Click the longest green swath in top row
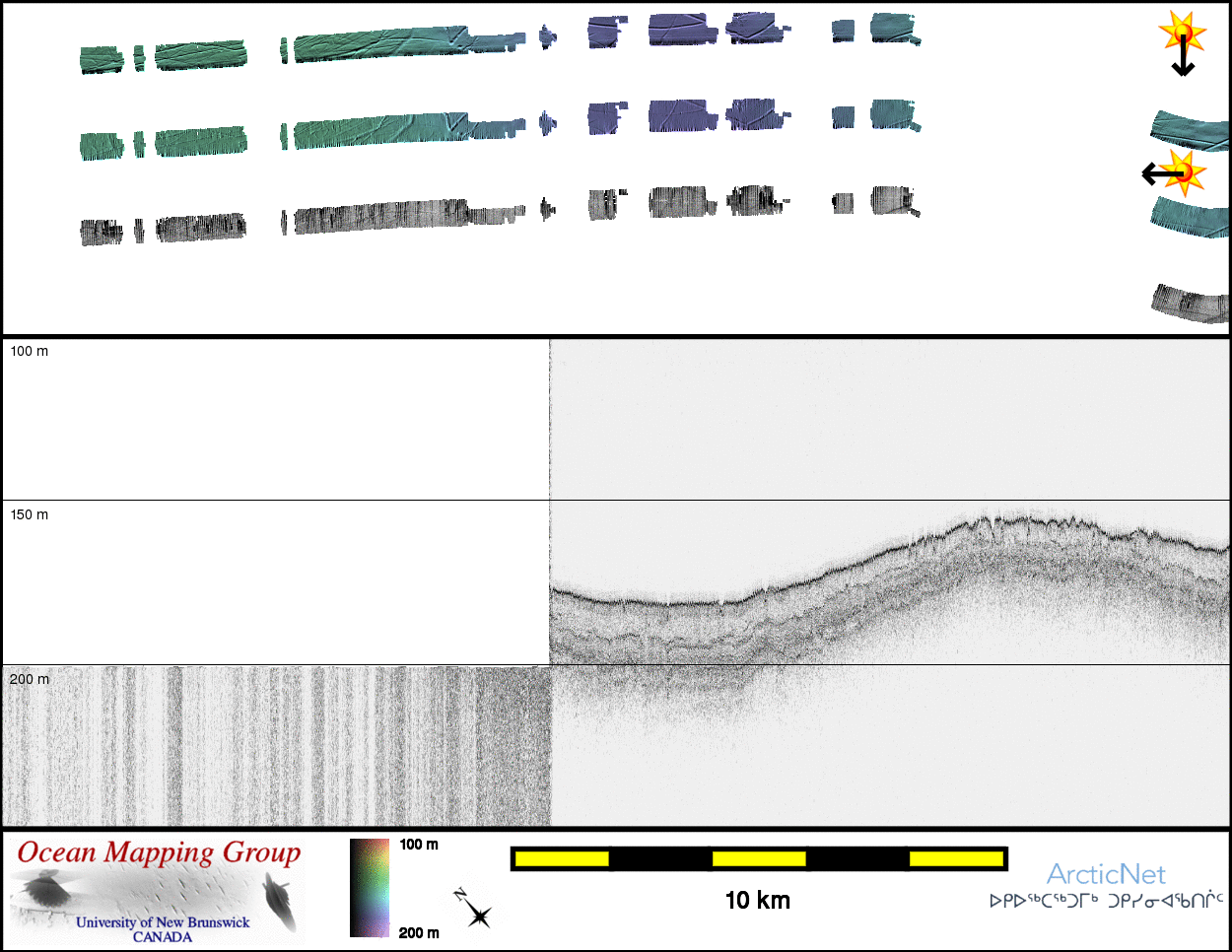 click(x=379, y=44)
